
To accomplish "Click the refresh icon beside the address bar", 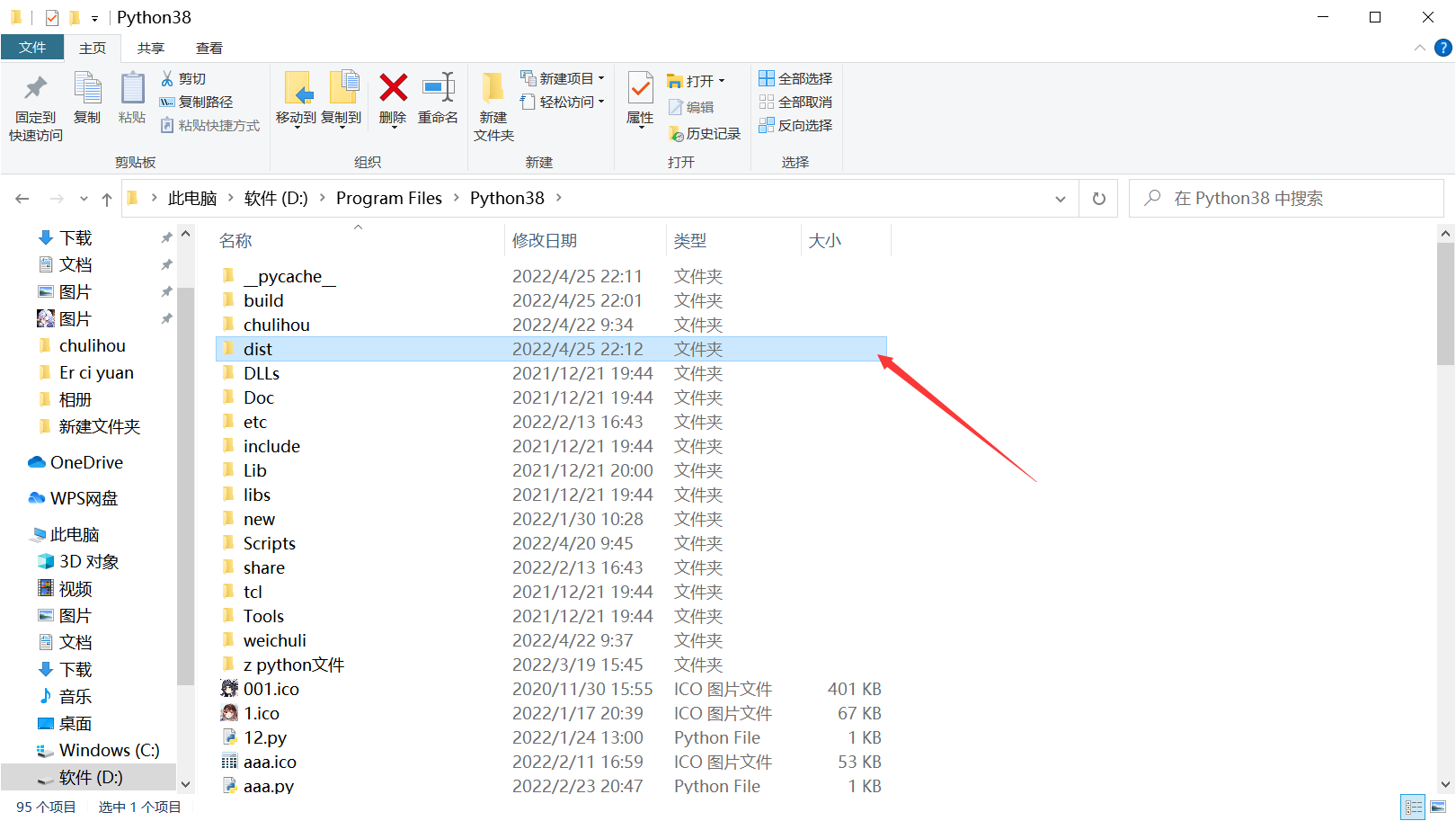I will pos(1098,198).
